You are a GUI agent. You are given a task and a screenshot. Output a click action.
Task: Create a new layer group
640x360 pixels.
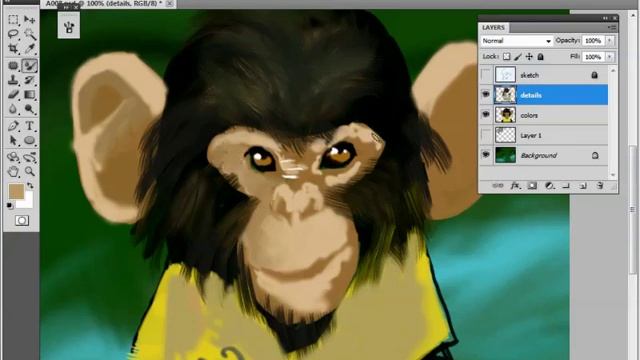point(566,186)
